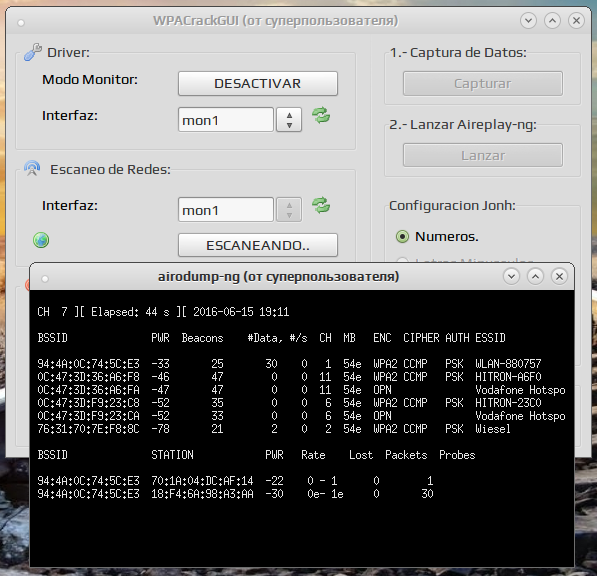
Task: Click the Wiesel ESSID text
Action: point(493,429)
